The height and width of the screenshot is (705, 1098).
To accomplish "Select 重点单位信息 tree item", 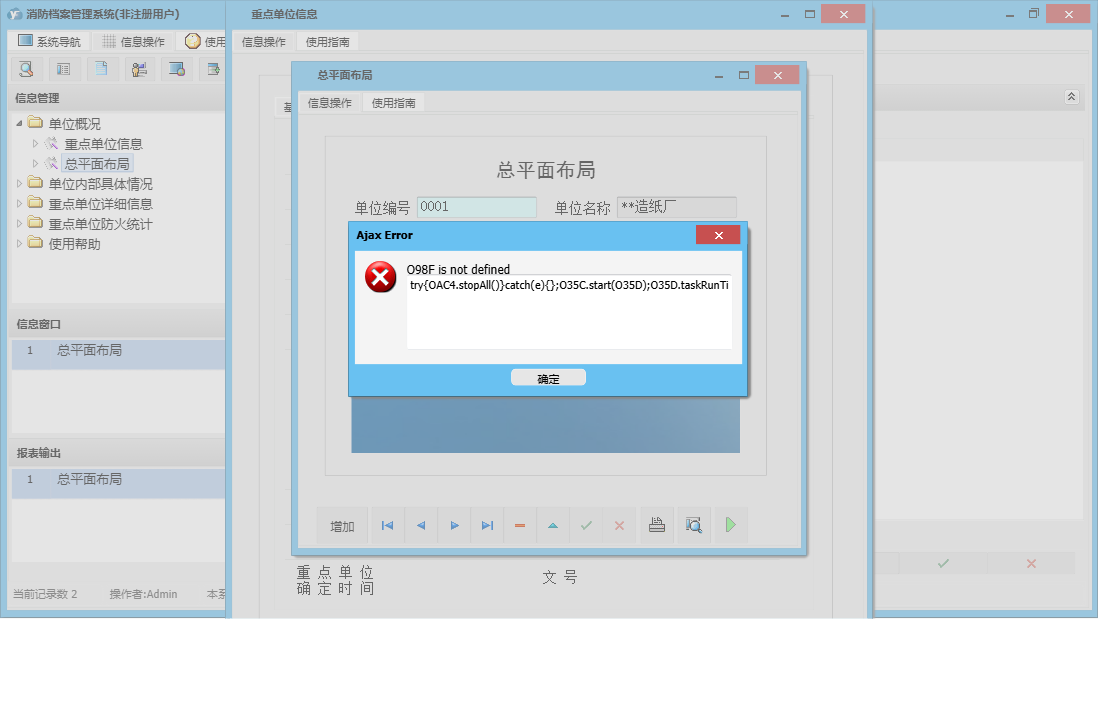I will coord(104,144).
